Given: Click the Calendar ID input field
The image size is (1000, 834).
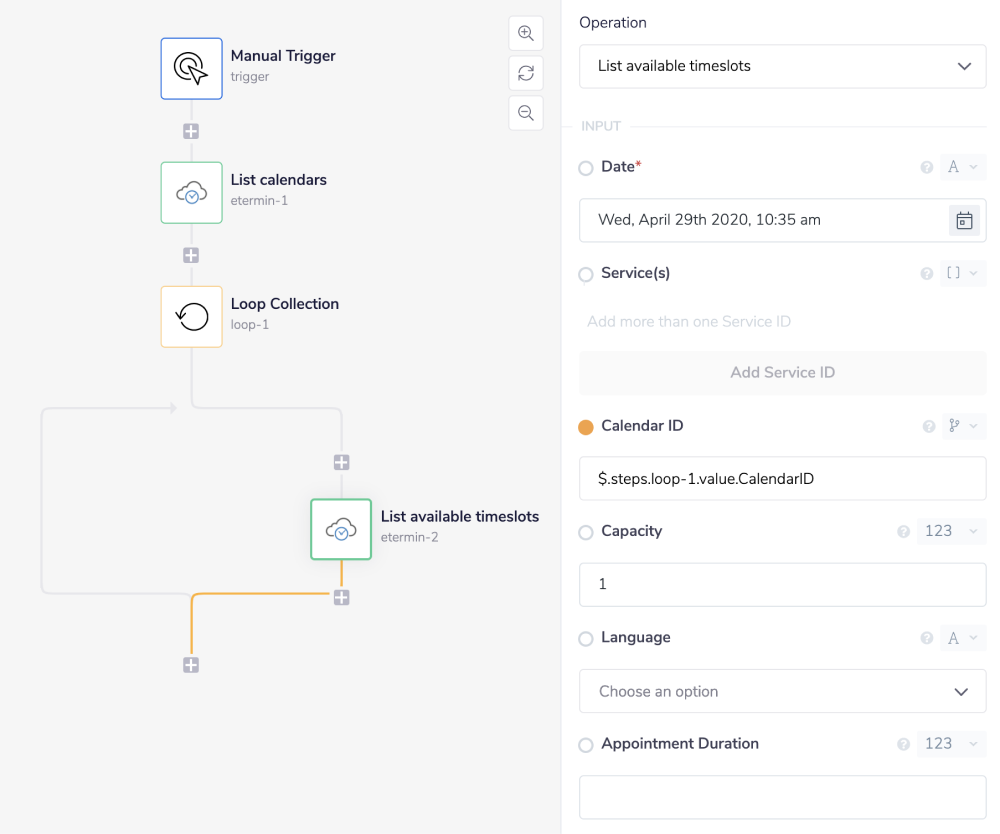Looking at the screenshot, I should tap(782, 479).
